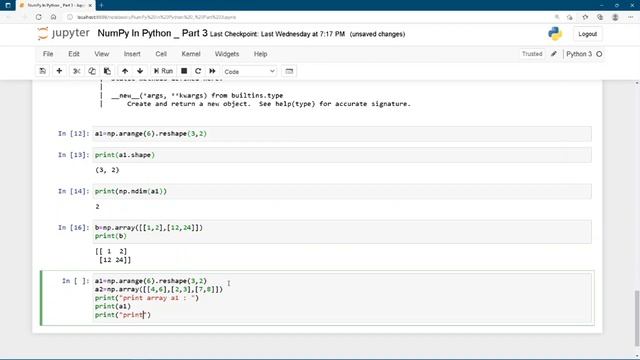Image resolution: width=640 pixels, height=360 pixels.
Task: Click the Last Checkpoint text
Action: click(277, 34)
